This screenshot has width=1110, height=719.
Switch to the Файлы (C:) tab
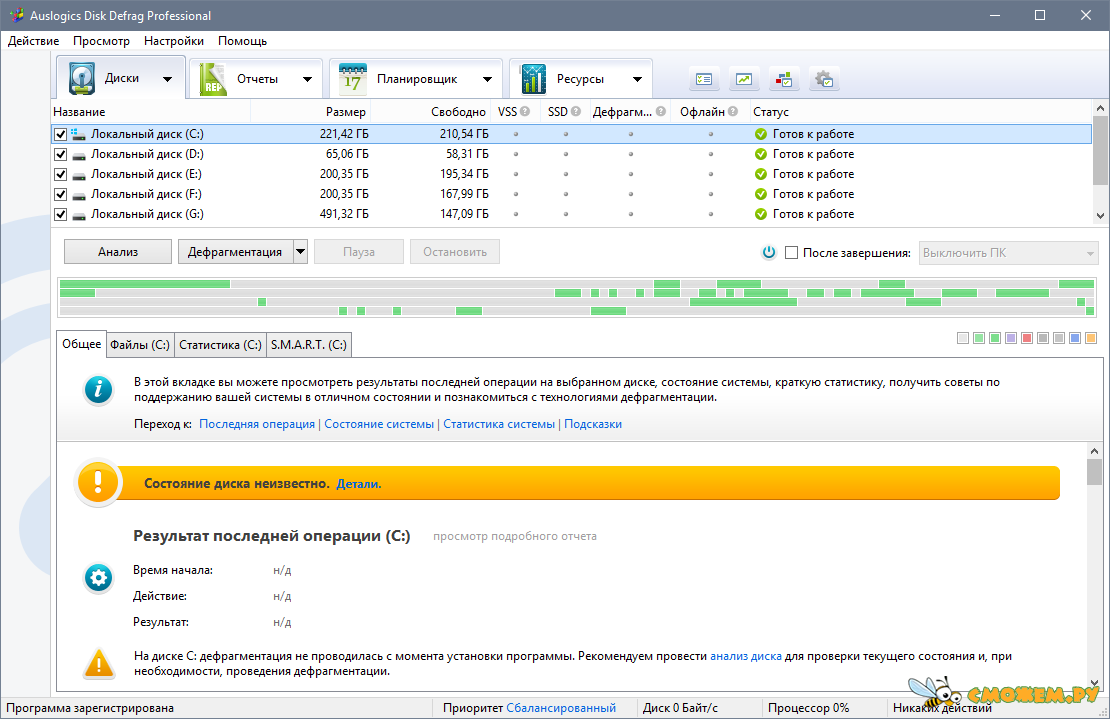coord(140,345)
